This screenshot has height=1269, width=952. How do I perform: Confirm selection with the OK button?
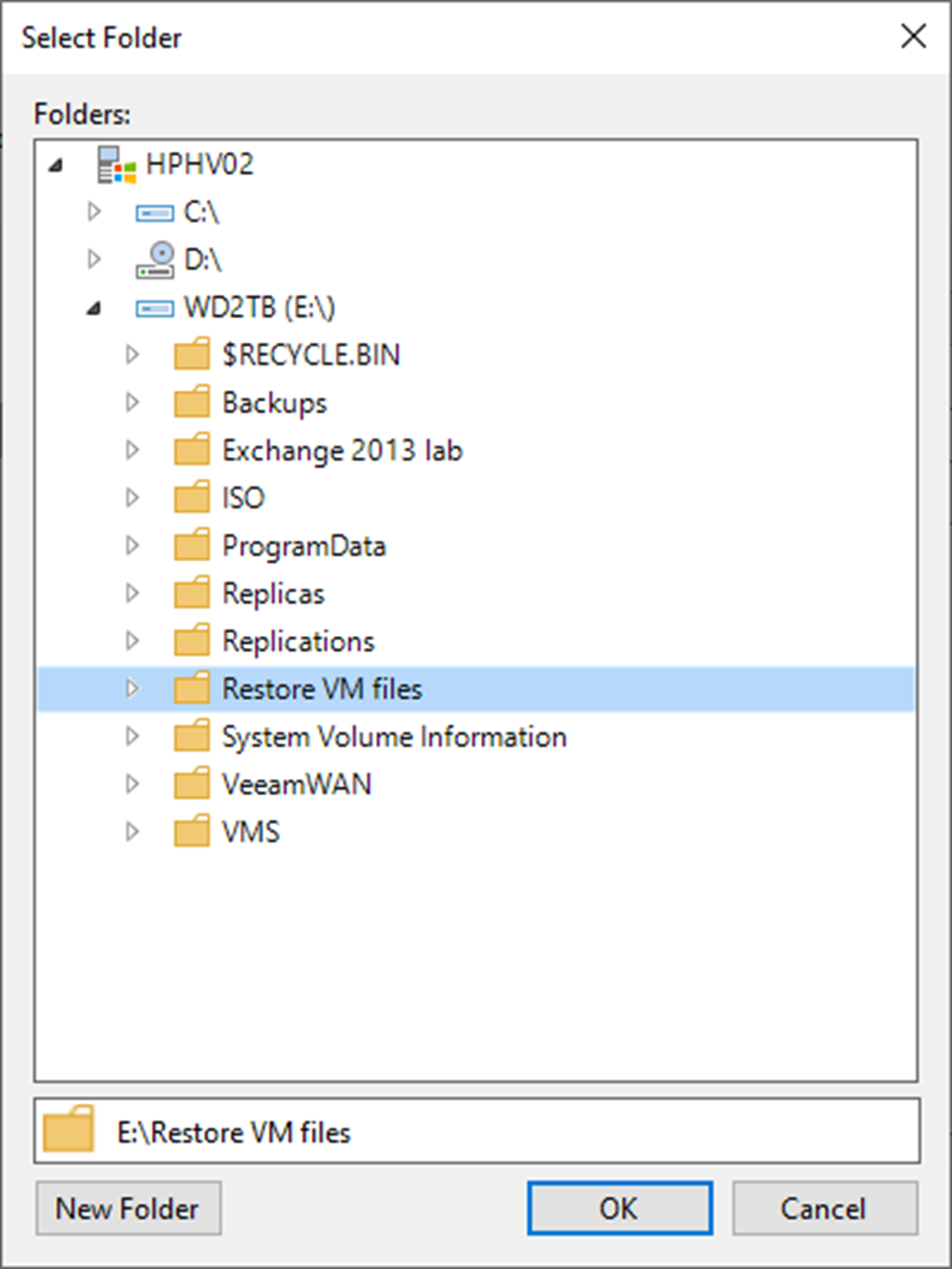coord(619,1208)
